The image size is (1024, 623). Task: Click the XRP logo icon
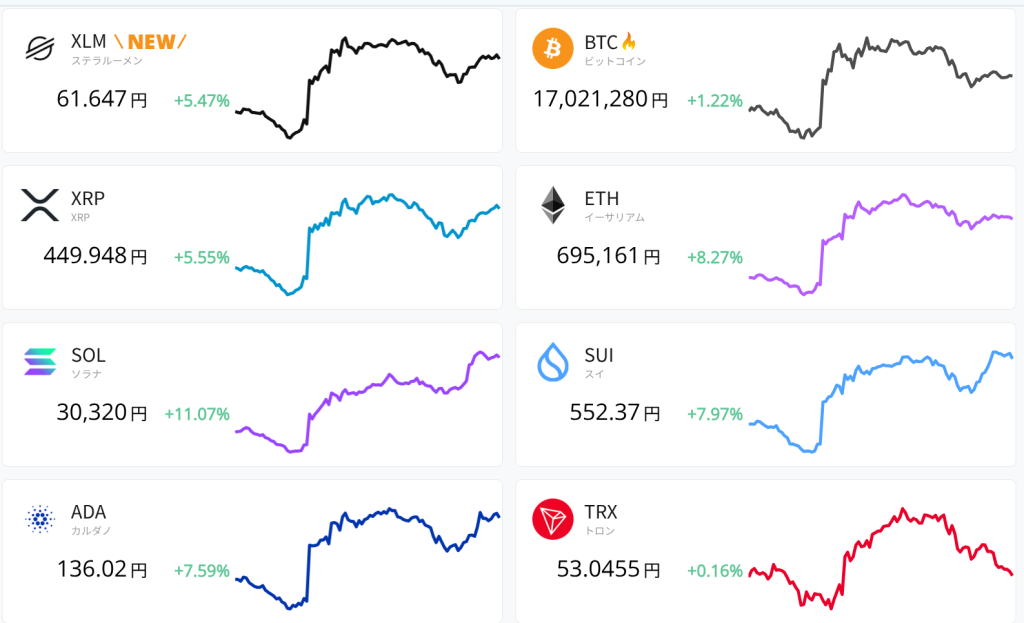tap(40, 205)
